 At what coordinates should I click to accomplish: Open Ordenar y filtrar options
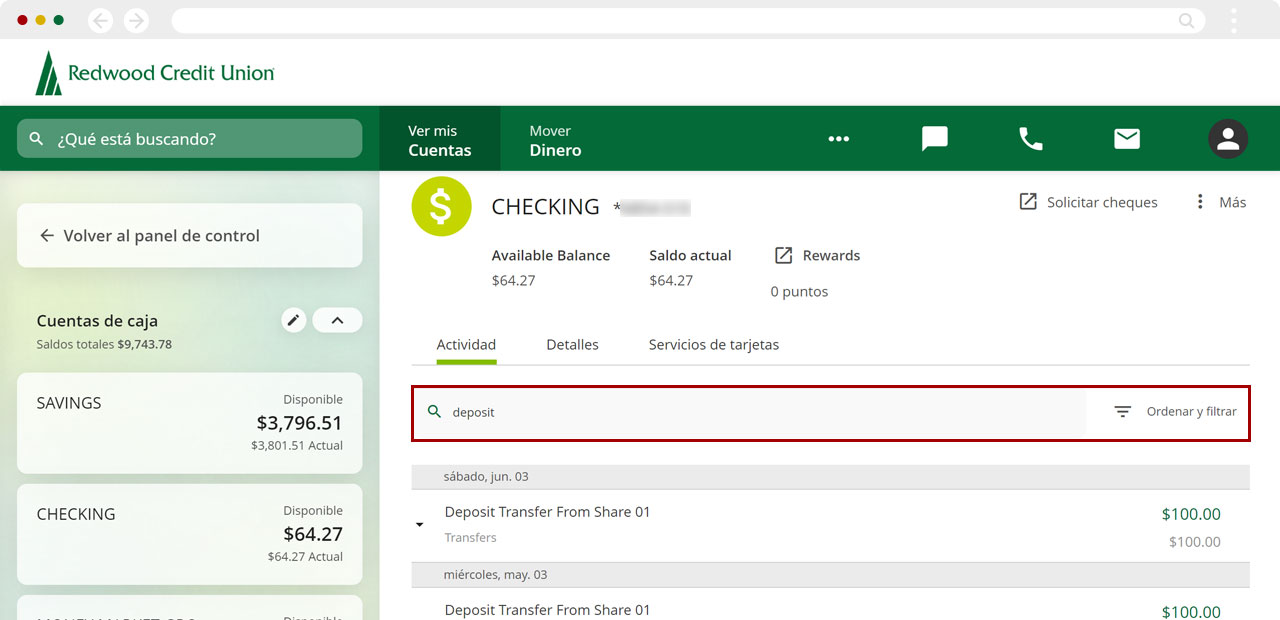click(x=1176, y=412)
